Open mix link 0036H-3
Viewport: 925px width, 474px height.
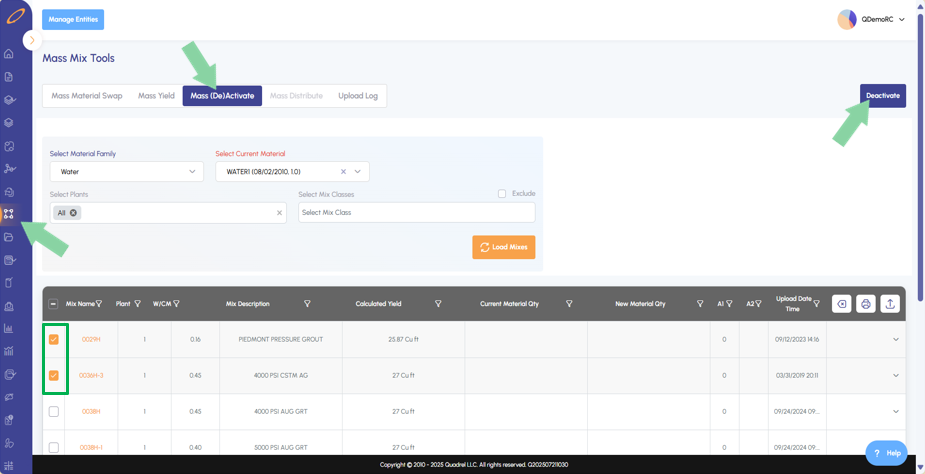point(91,375)
